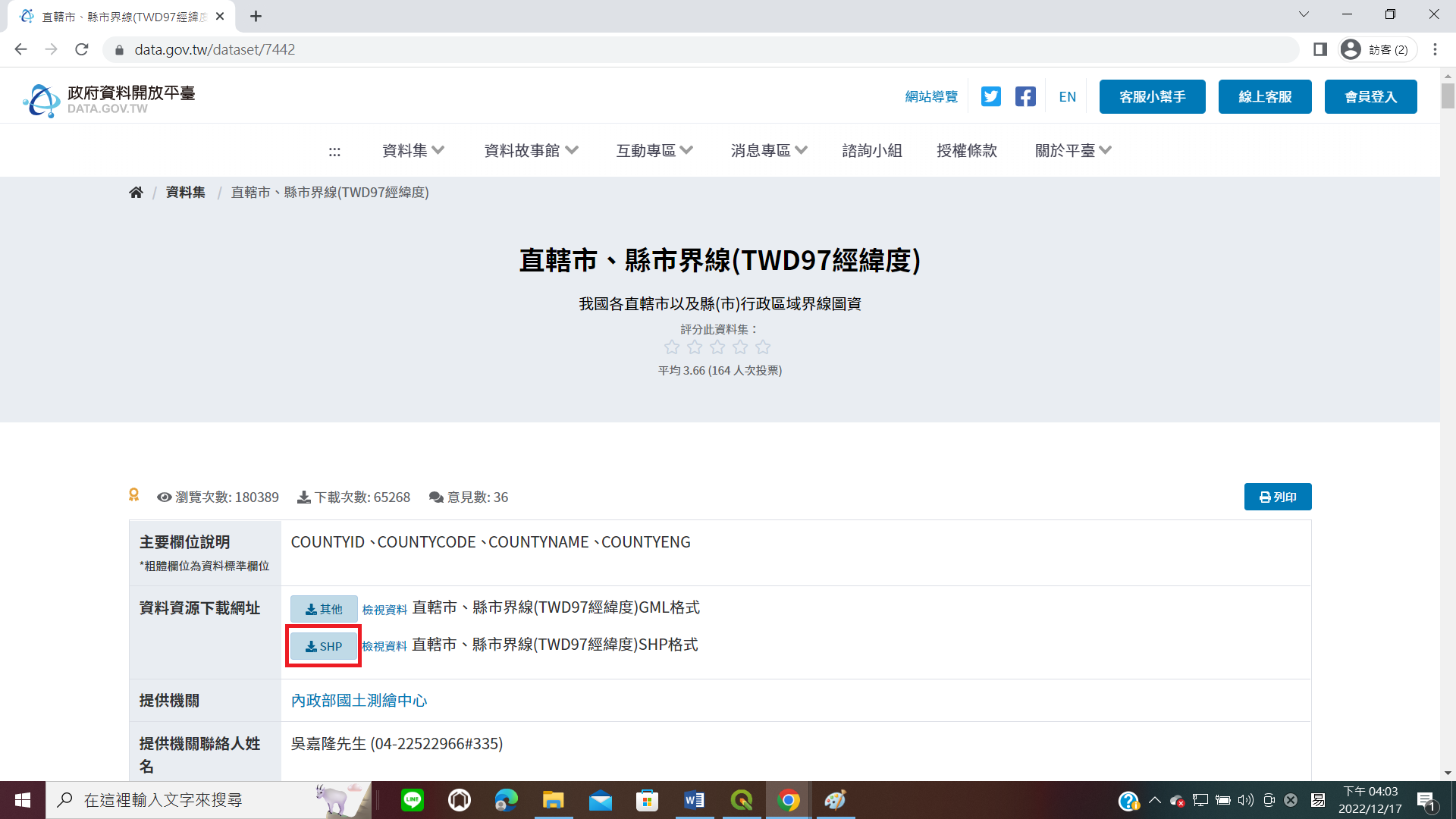
Task: Expand the 關於平臺 dropdown menu
Action: click(x=1073, y=151)
